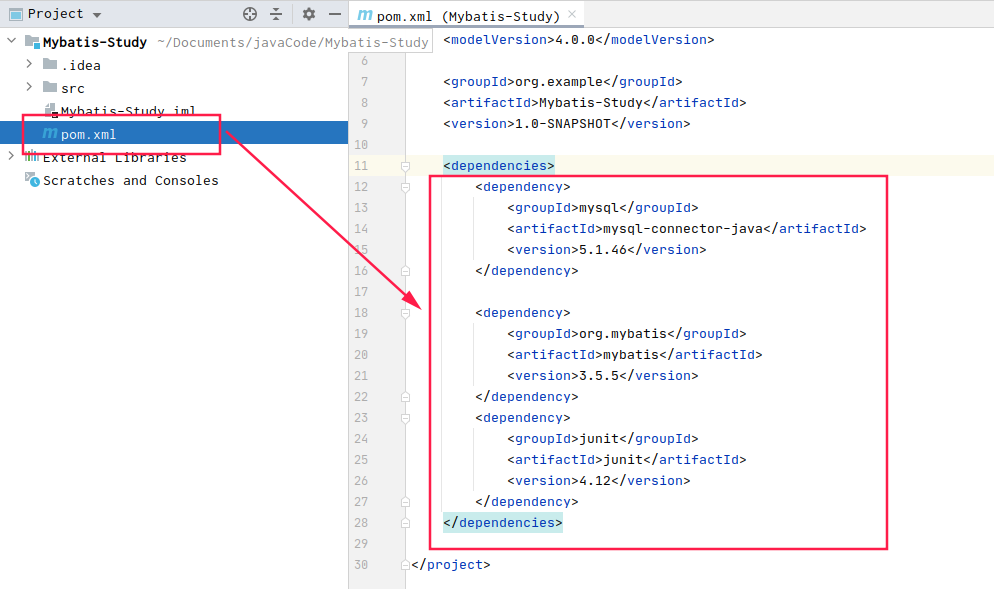Screen dimensions: 994x589
Task: Click the fold marker beside closing project tag
Action: point(405,565)
